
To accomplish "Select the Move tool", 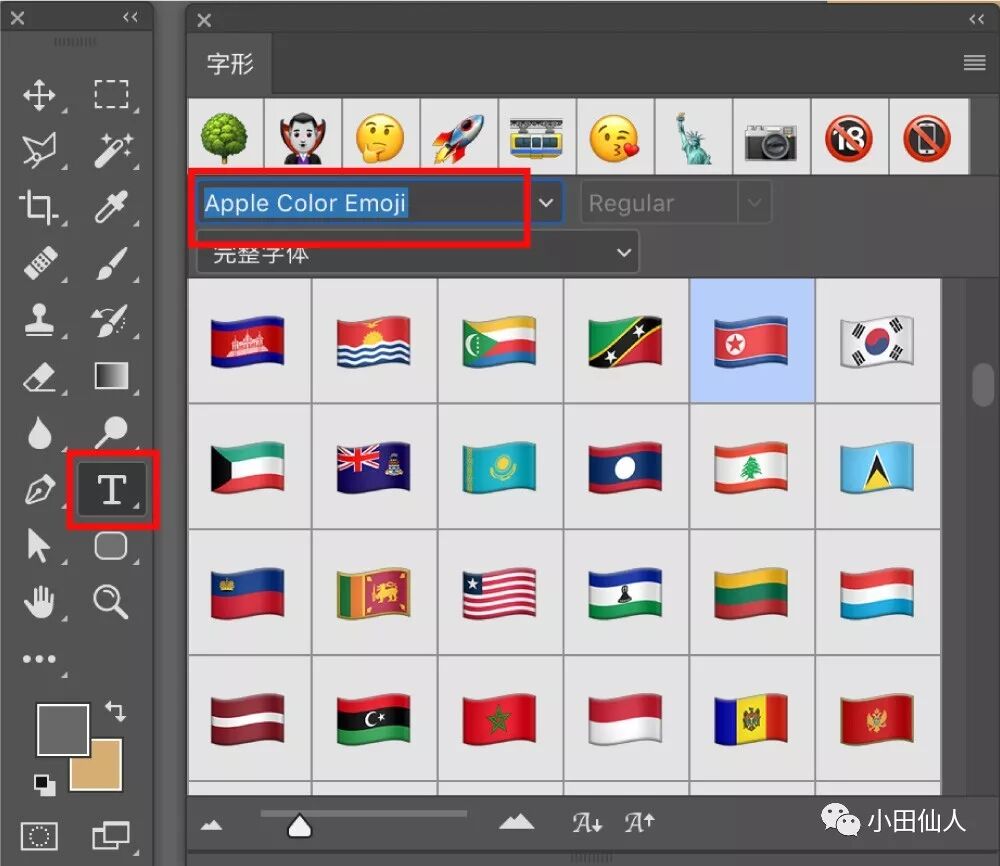I will coord(40,96).
